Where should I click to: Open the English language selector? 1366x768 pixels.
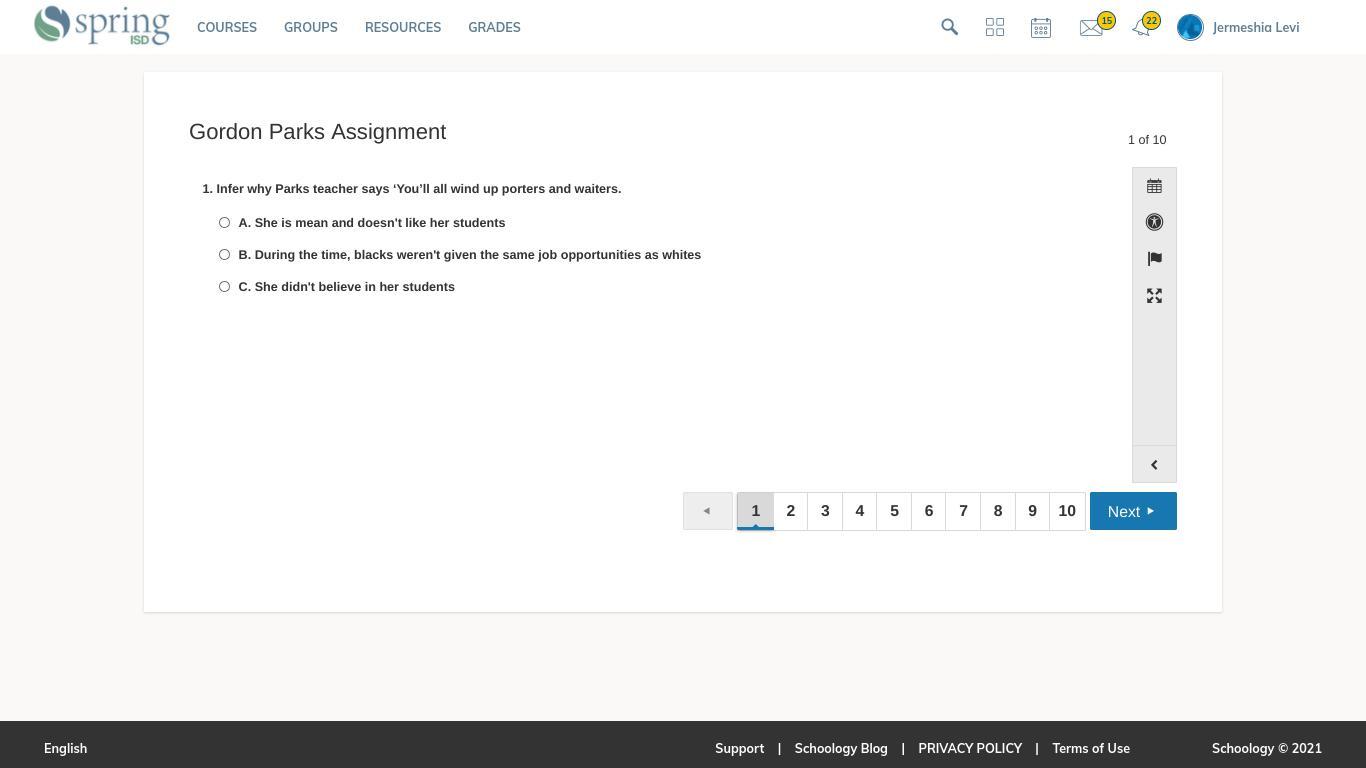click(x=65, y=748)
